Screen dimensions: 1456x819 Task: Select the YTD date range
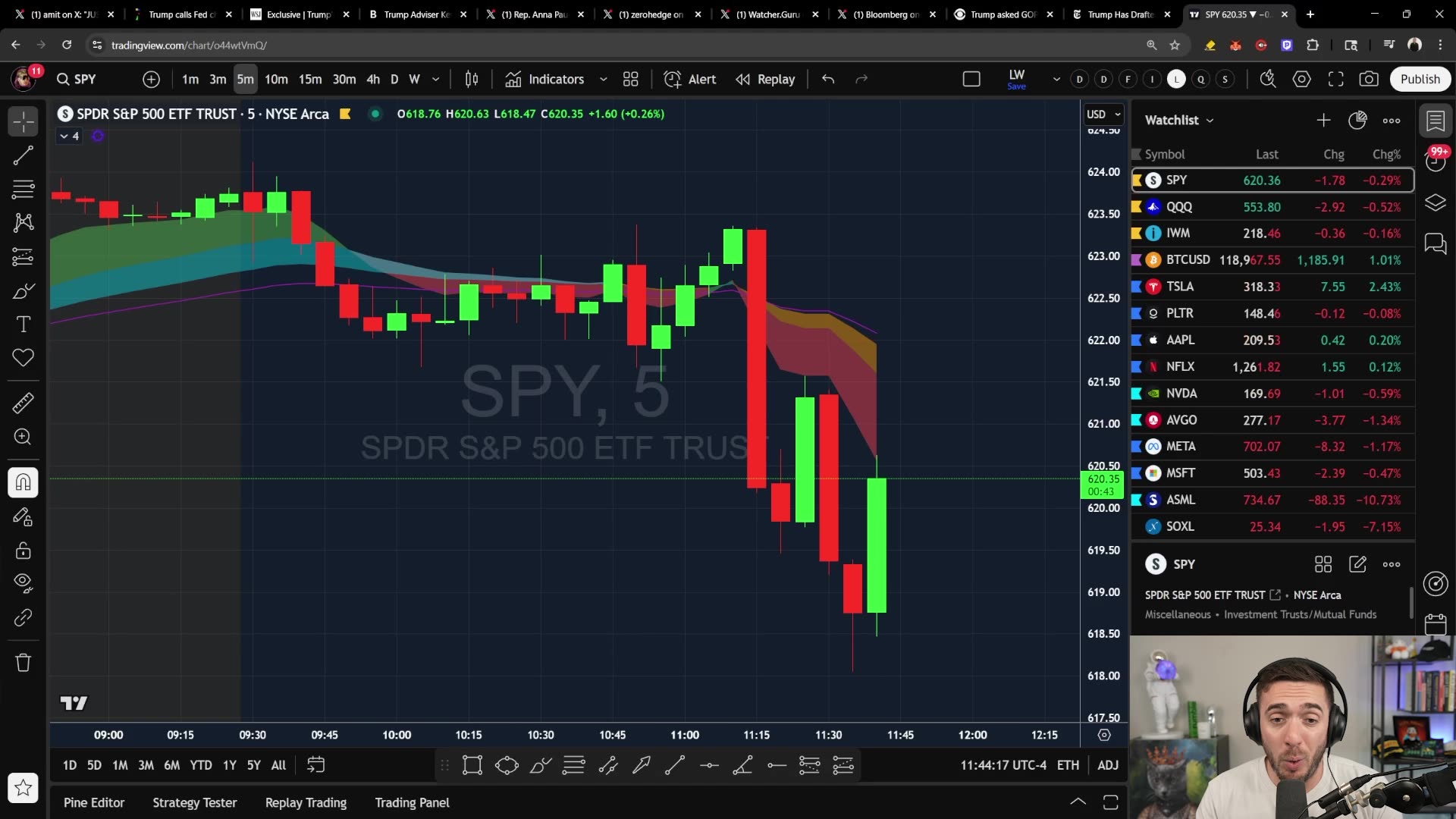[201, 765]
